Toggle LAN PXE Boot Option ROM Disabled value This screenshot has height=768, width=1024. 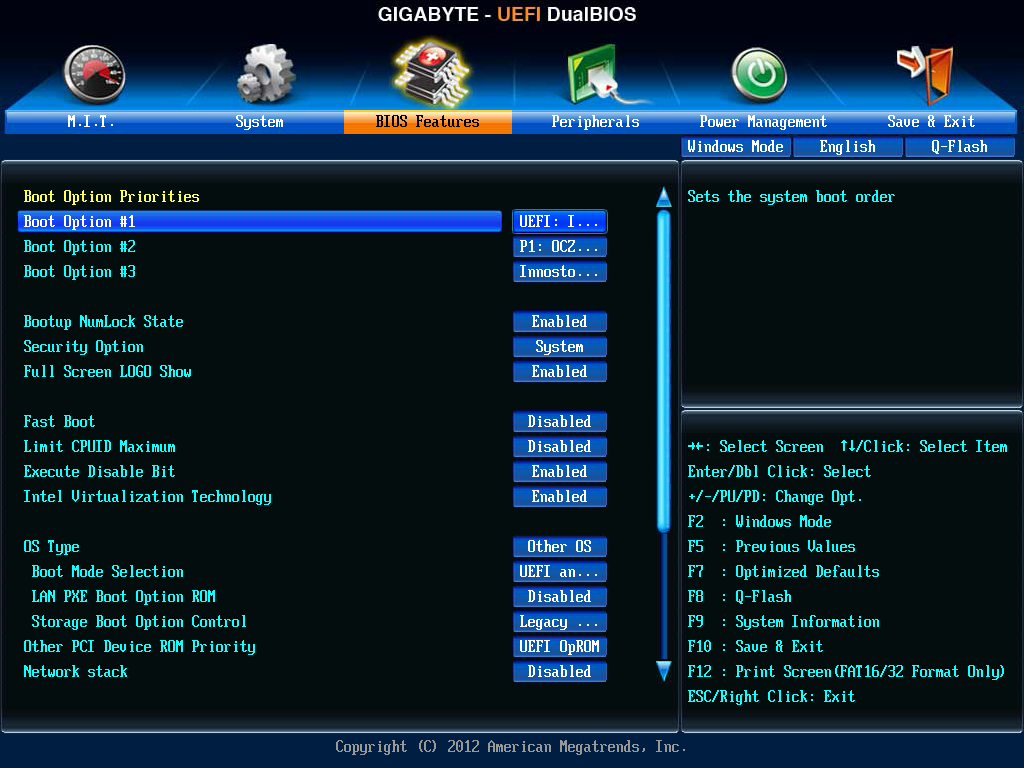[560, 596]
